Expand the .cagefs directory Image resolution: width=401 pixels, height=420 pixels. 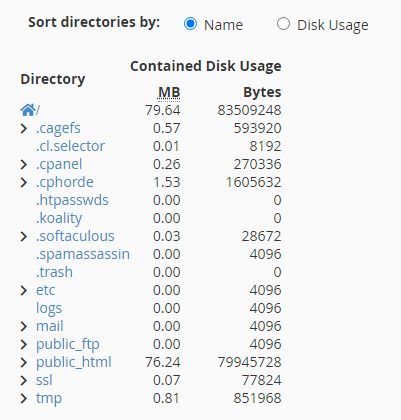coord(24,128)
